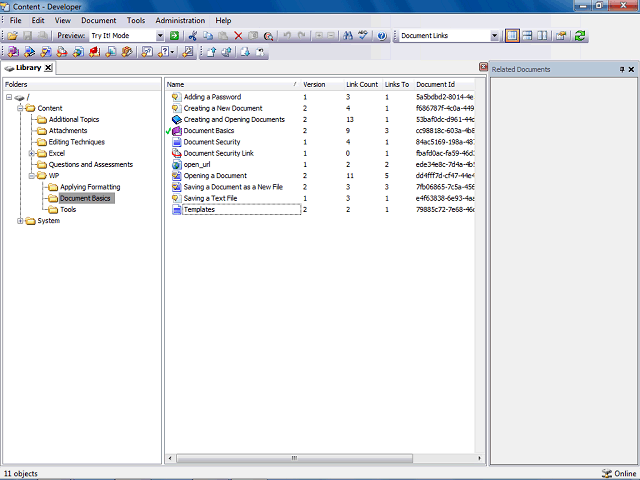640x480 pixels.
Task: Click the Copy icon in the toolbar
Action: click(x=208, y=36)
